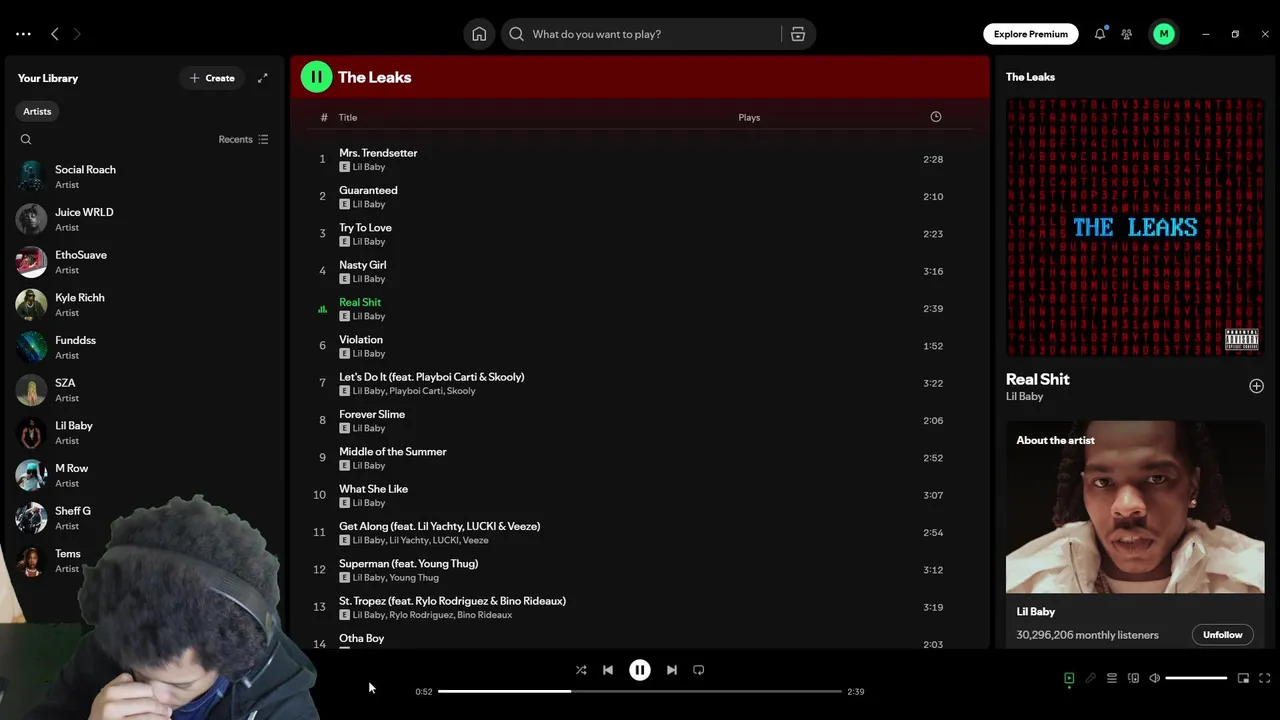Skip to the next track
This screenshot has height=720, width=1280.
[x=672, y=670]
